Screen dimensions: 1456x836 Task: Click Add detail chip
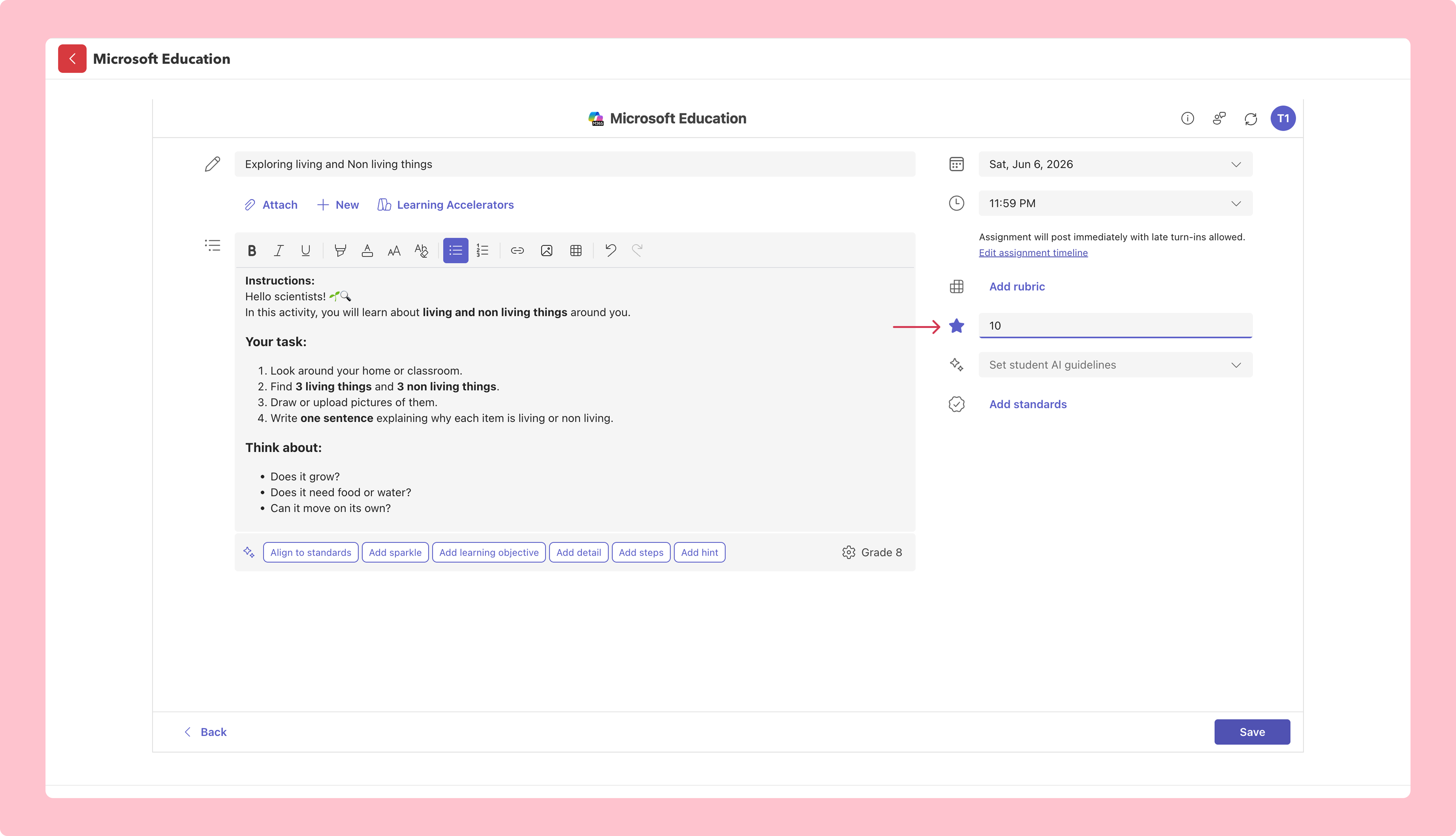tap(578, 552)
